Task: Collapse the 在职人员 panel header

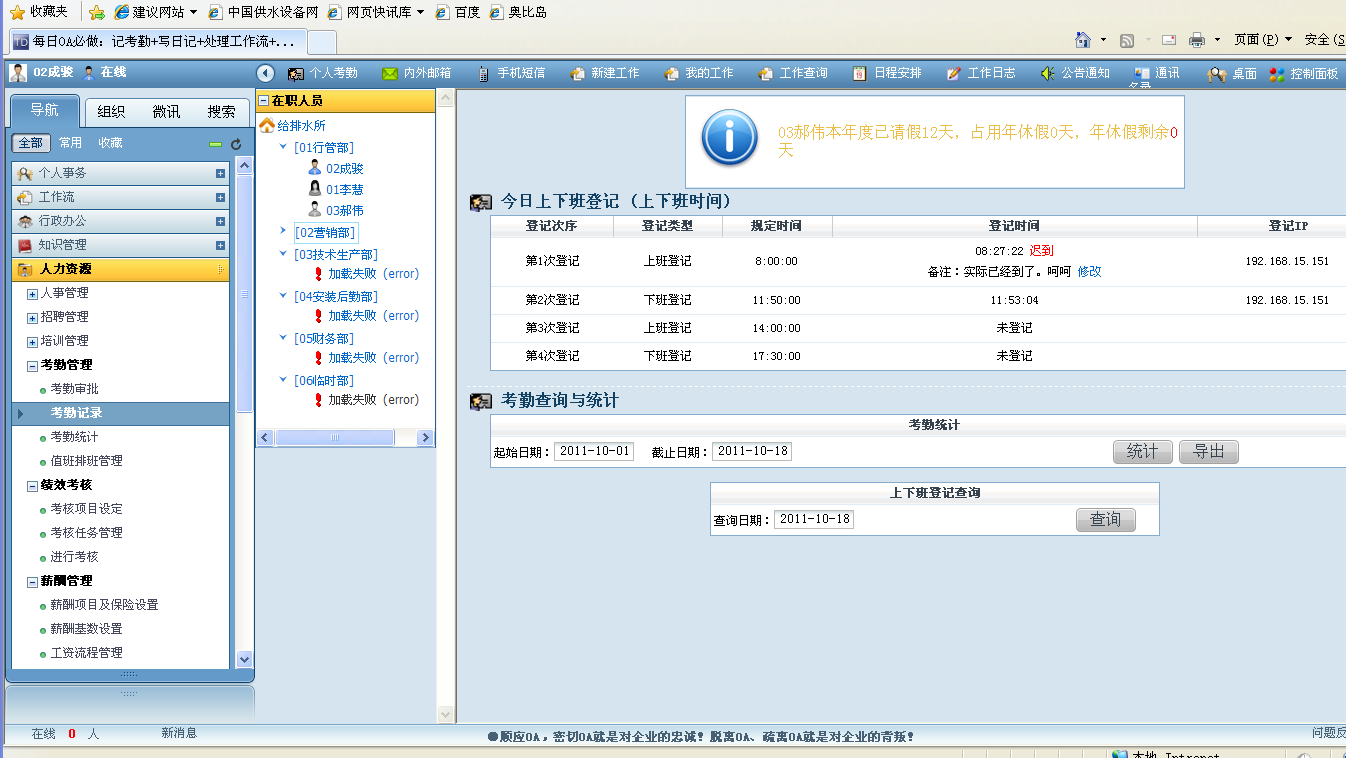Action: pos(264,101)
